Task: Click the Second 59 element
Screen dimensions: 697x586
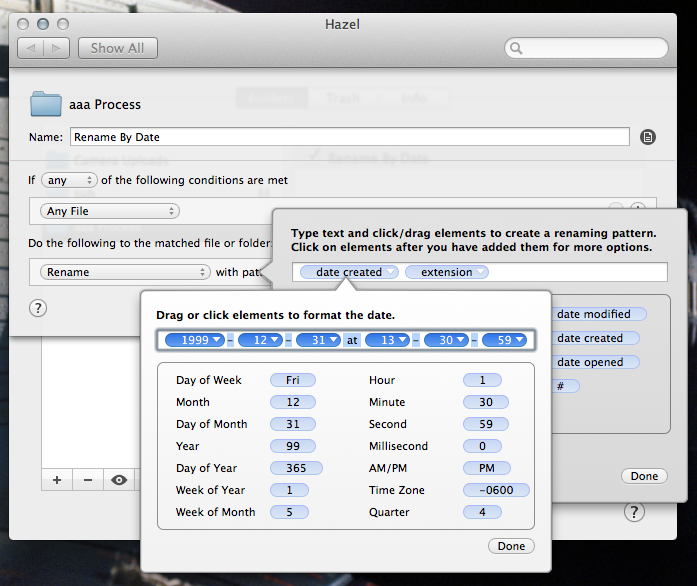Action: 486,424
